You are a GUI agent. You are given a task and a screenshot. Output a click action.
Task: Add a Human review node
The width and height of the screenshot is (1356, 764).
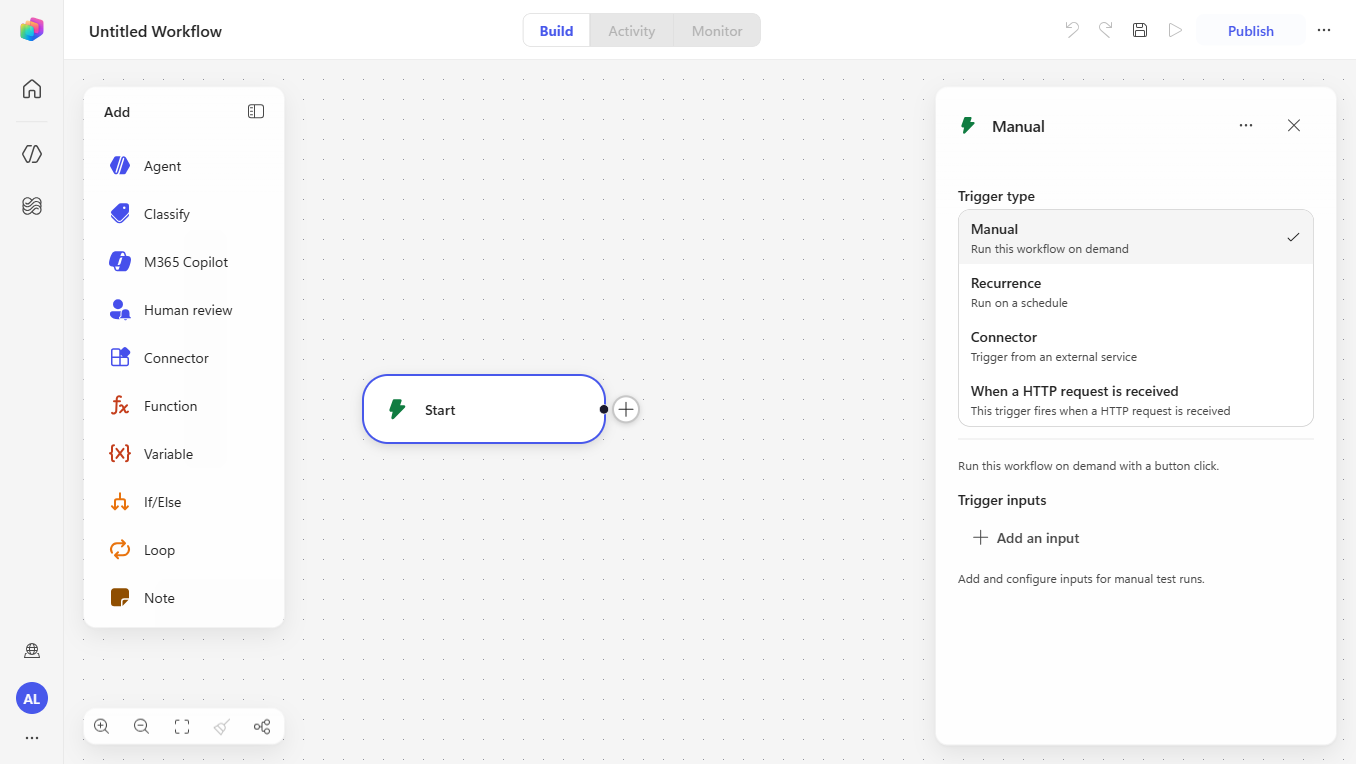(x=184, y=310)
